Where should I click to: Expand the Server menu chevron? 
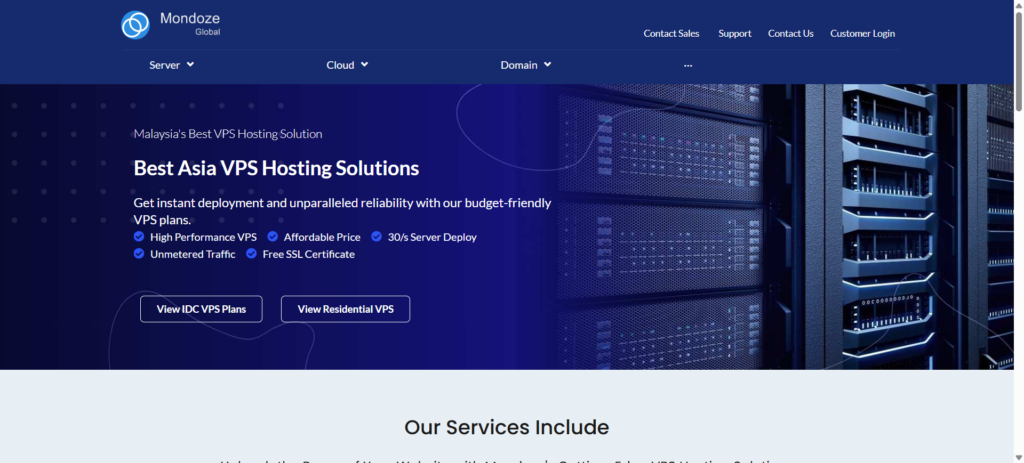190,65
